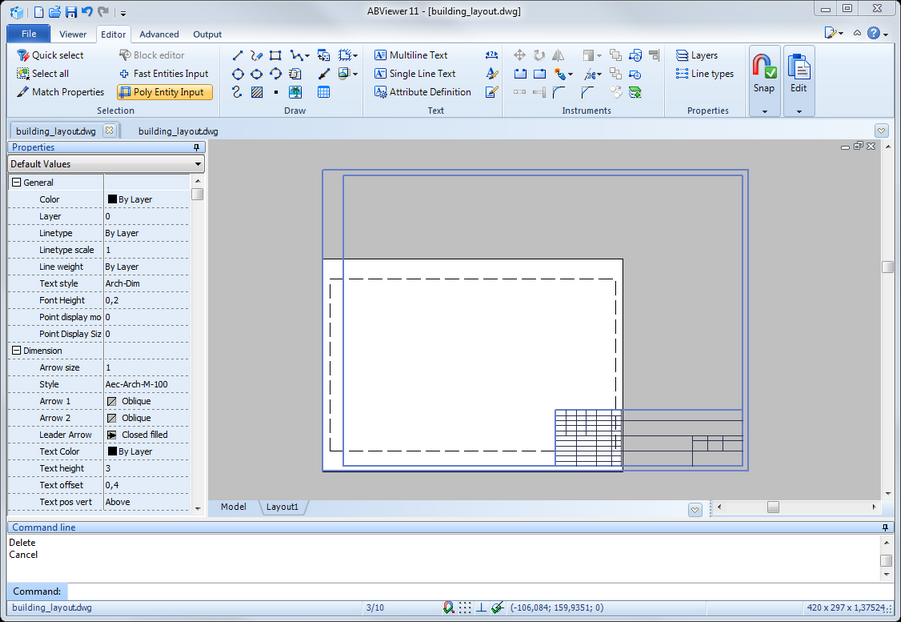Click the Match Properties brush

[x=23, y=92]
